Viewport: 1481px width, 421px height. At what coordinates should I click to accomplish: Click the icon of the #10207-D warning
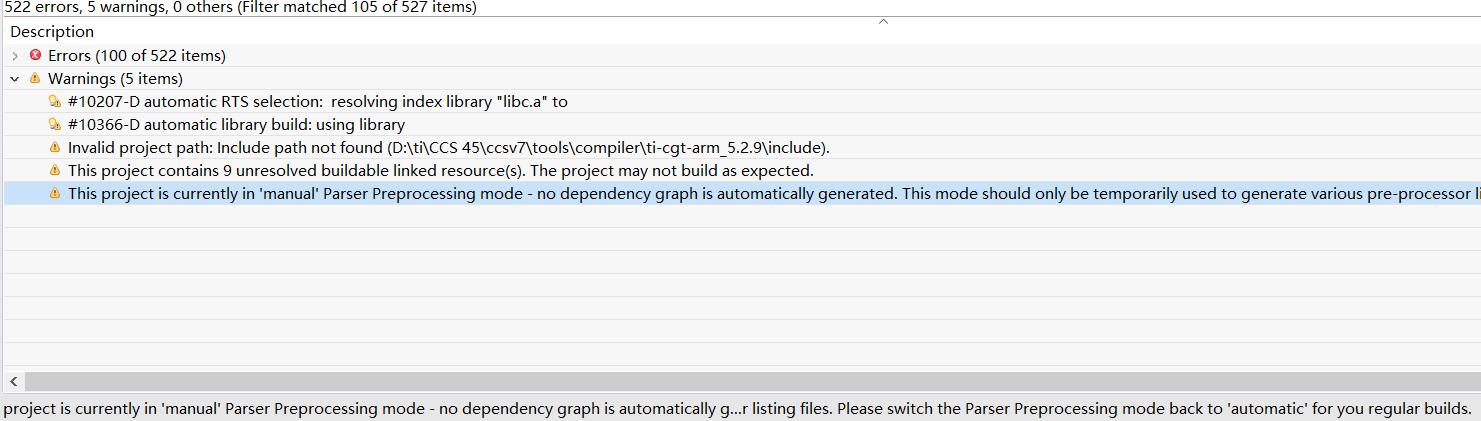point(55,101)
